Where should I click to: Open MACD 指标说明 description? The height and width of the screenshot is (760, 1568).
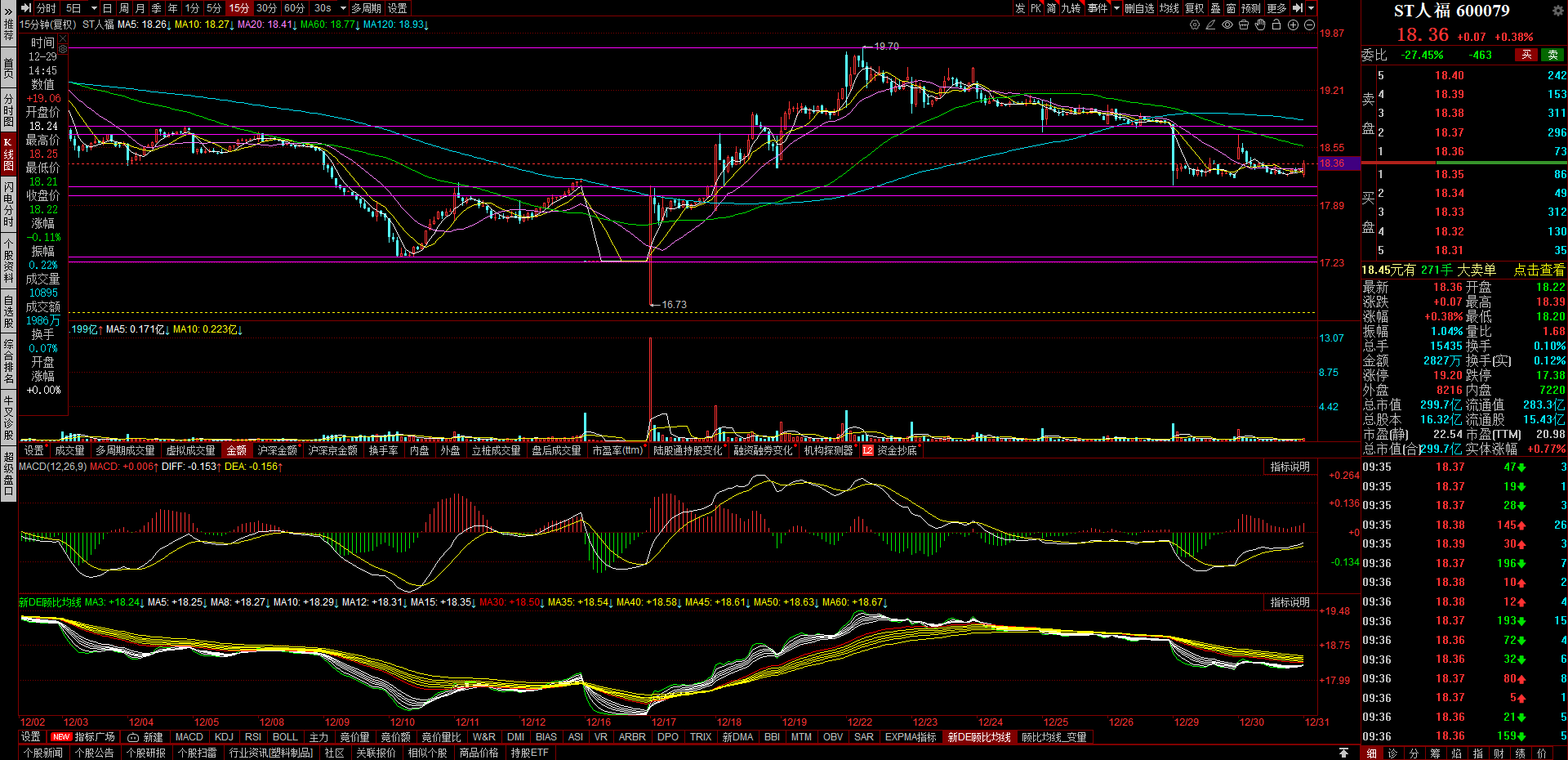1290,467
